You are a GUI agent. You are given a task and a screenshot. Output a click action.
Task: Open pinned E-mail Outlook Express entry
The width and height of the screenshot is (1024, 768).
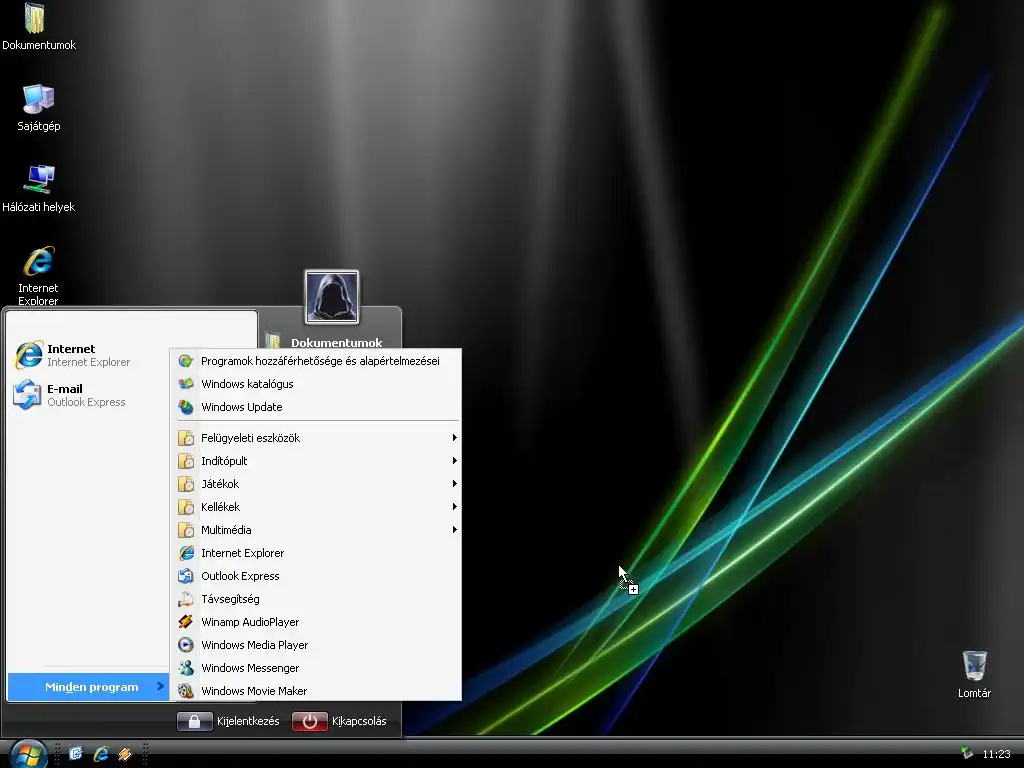pos(88,395)
